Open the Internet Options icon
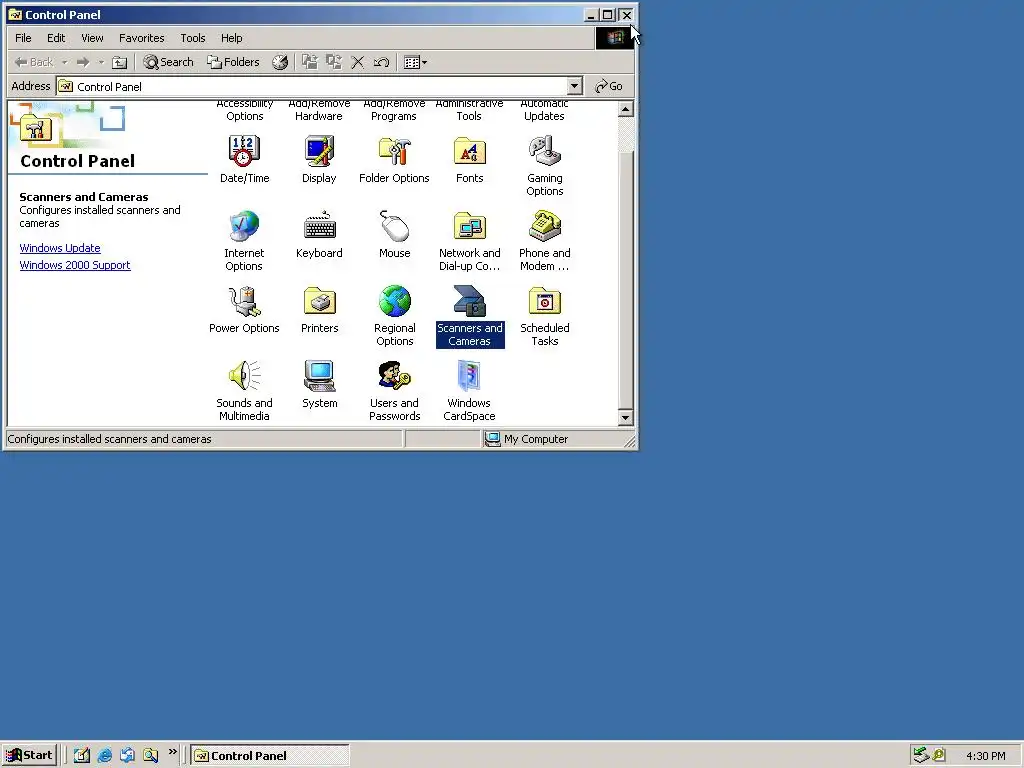Image resolution: width=1024 pixels, height=768 pixels. pyautogui.click(x=244, y=227)
